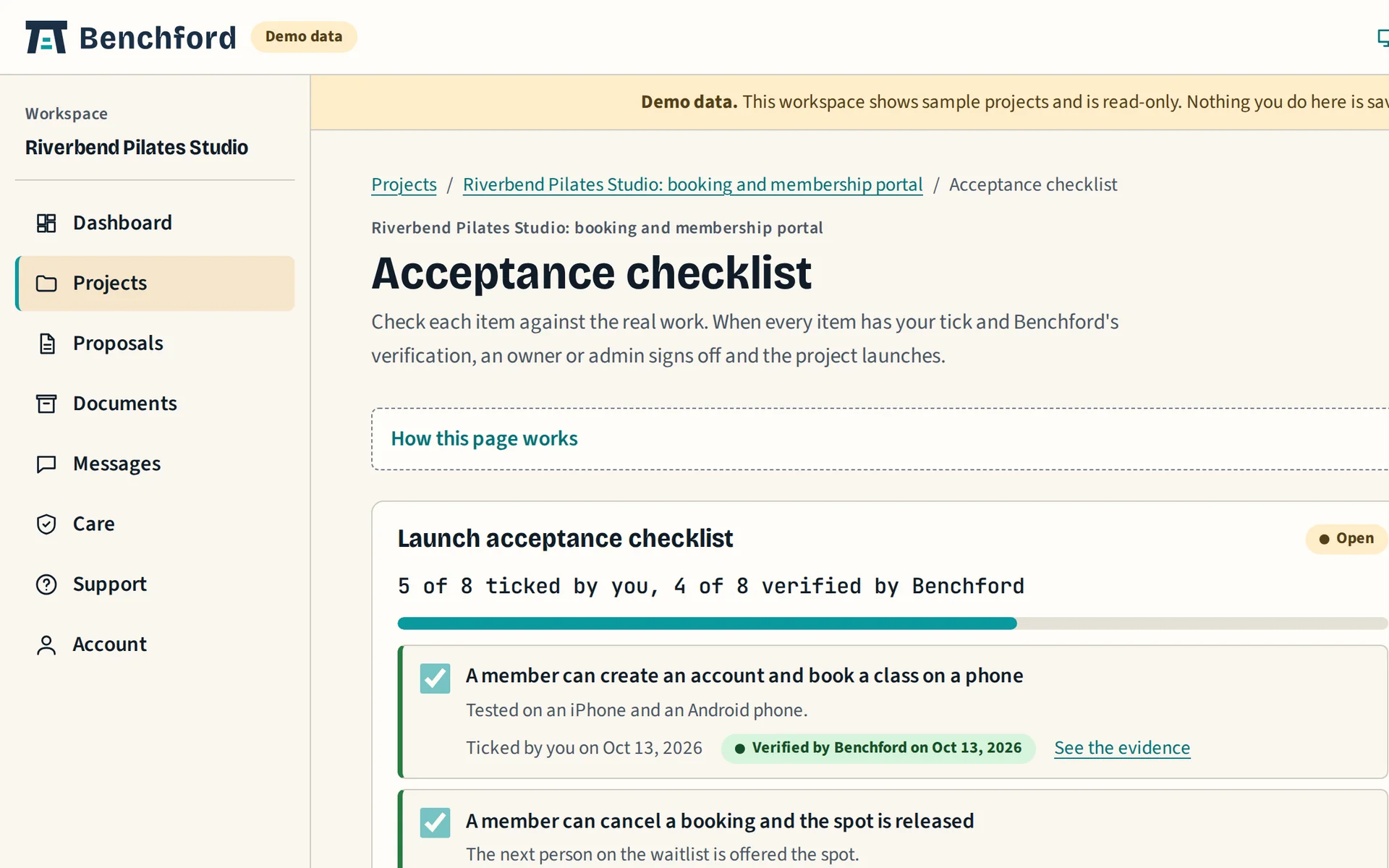Click the Messages chat bubble icon
The width and height of the screenshot is (1389, 868).
[46, 464]
